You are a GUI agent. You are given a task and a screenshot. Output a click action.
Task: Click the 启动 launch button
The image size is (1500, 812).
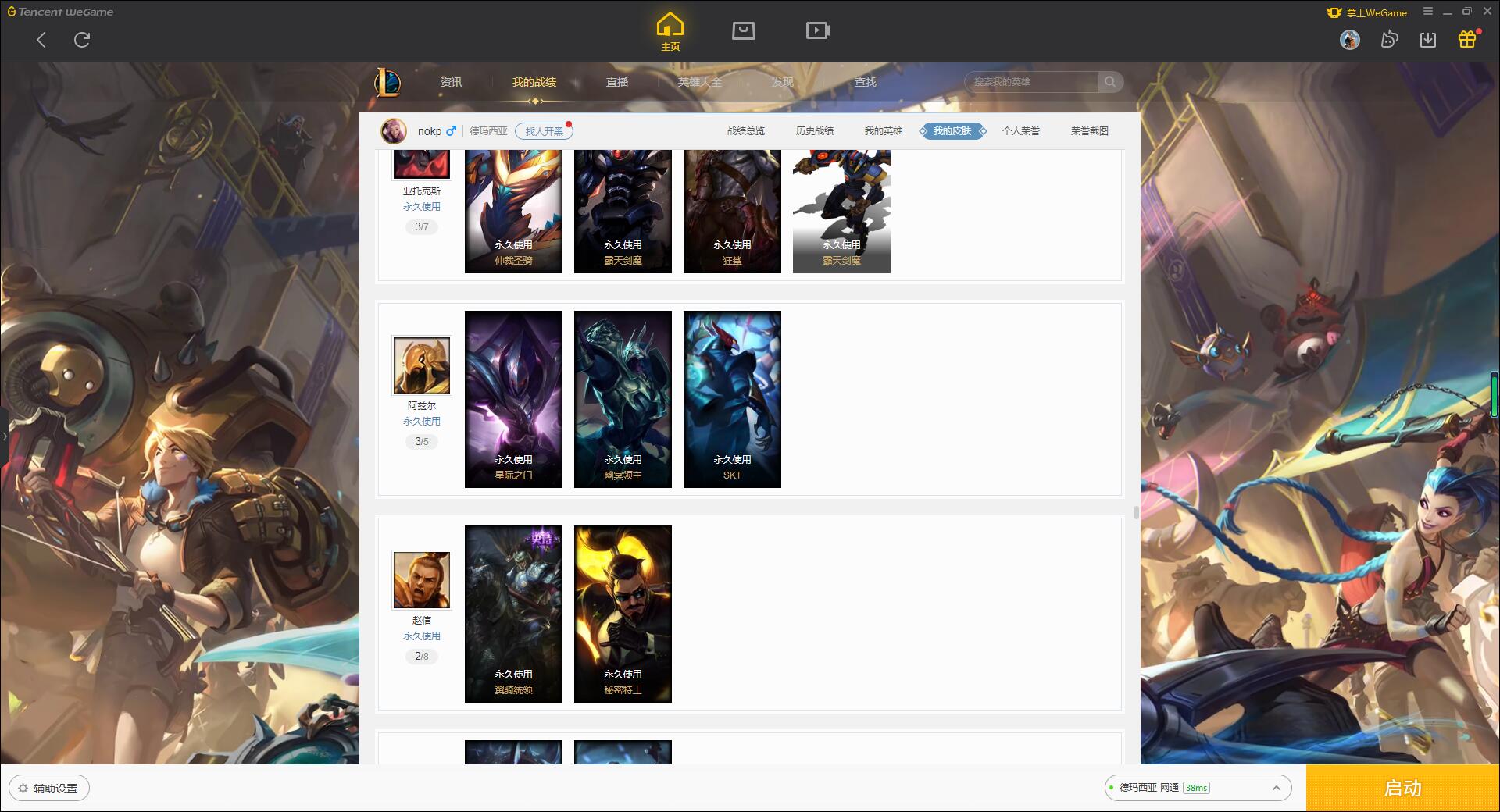pos(1403,788)
